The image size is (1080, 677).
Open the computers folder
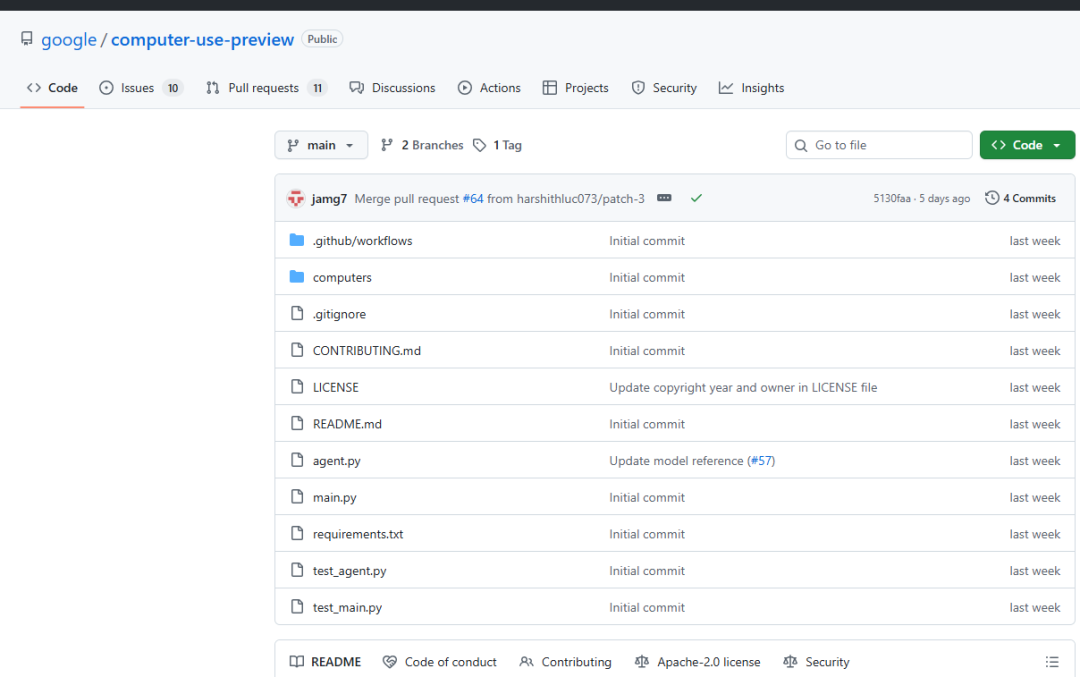[x=342, y=278]
